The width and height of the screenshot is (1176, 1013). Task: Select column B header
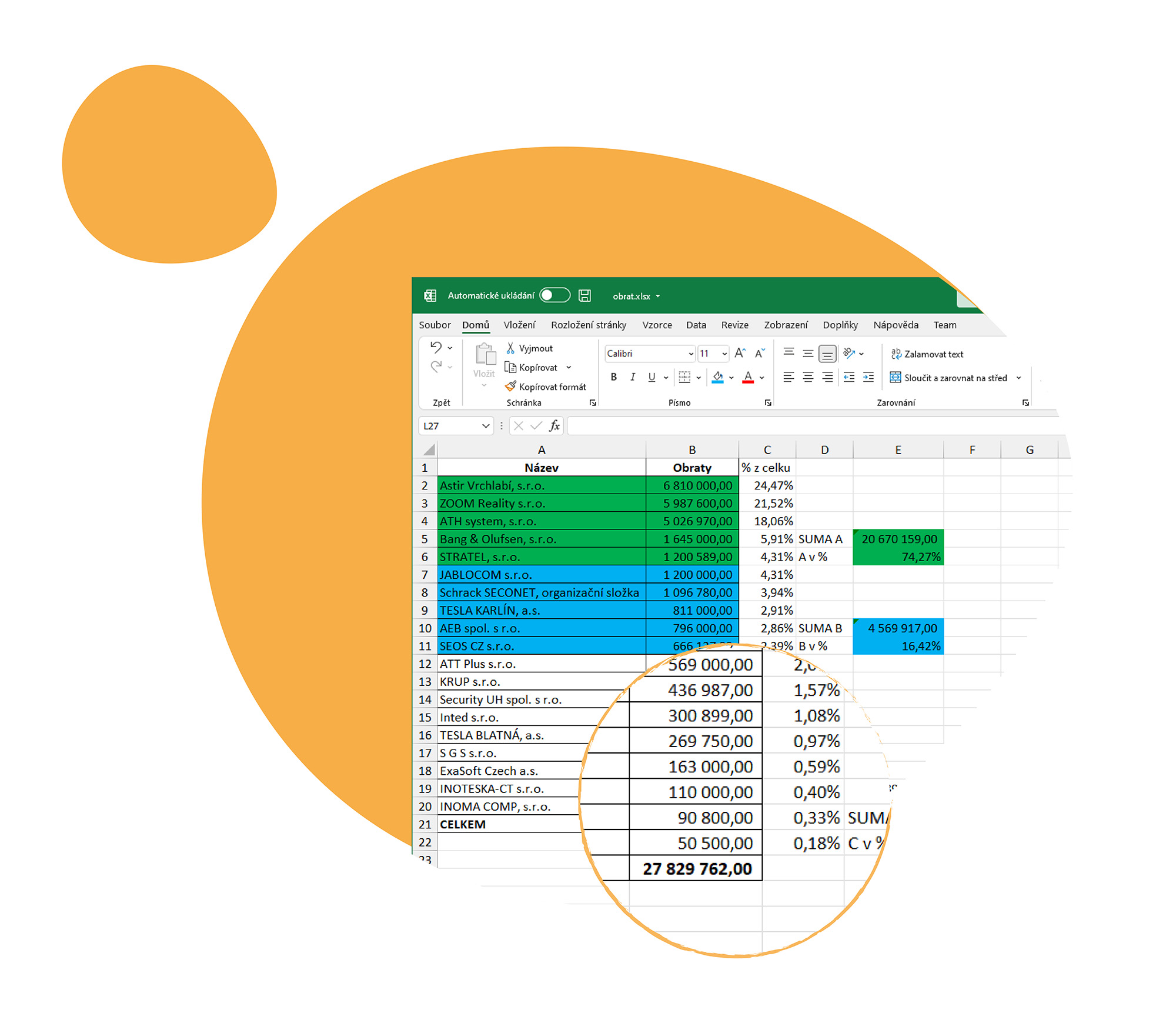point(692,449)
